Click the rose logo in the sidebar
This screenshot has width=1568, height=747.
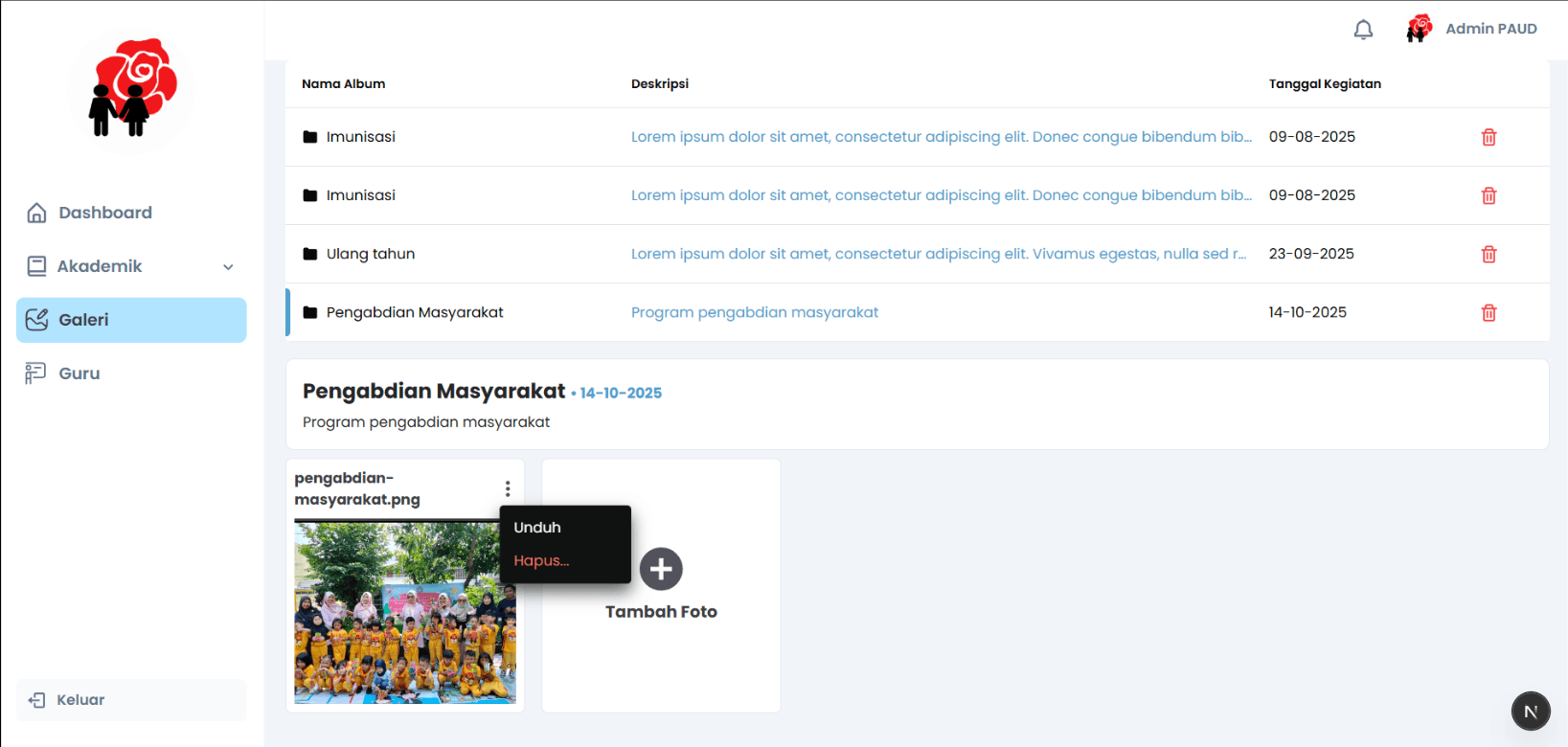[x=132, y=88]
